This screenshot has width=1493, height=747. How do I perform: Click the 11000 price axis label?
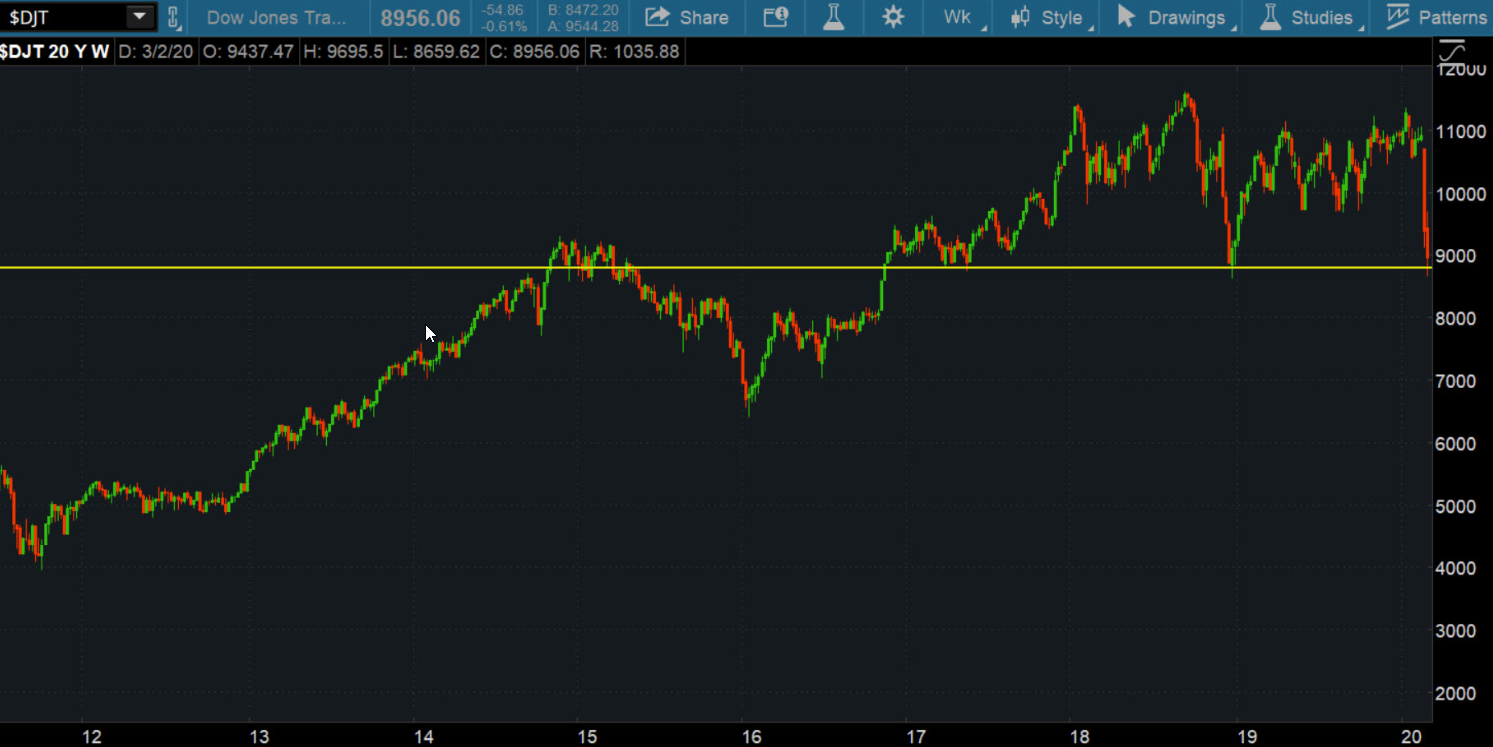point(1462,131)
